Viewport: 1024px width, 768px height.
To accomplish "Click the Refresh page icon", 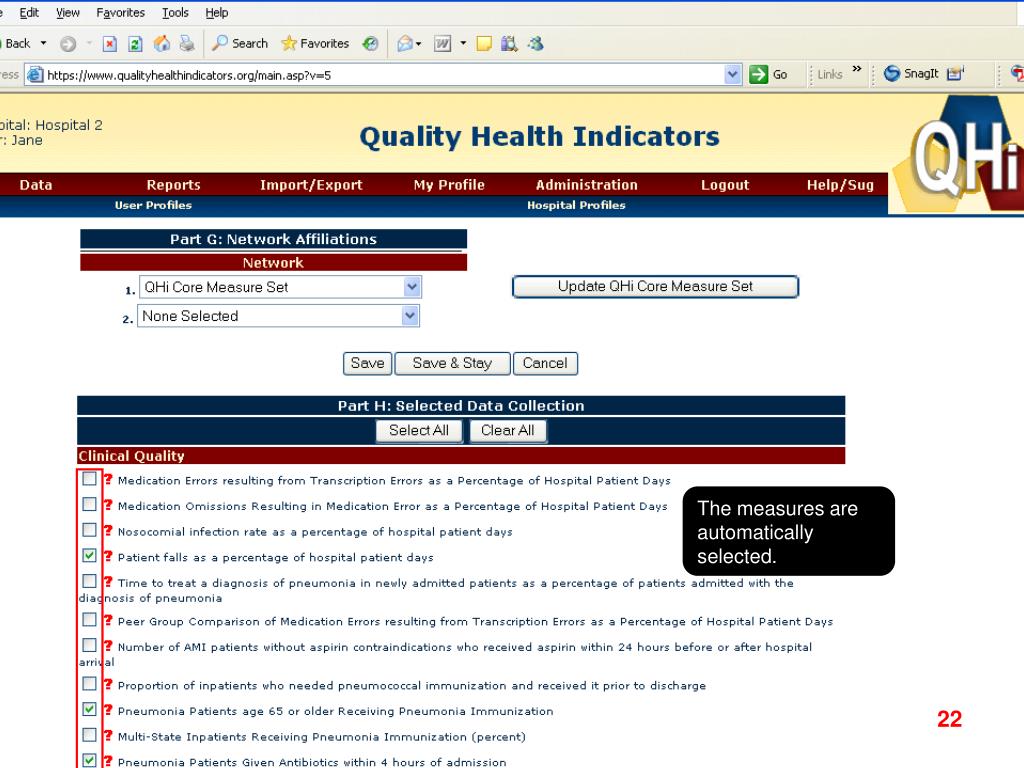I will pos(135,44).
